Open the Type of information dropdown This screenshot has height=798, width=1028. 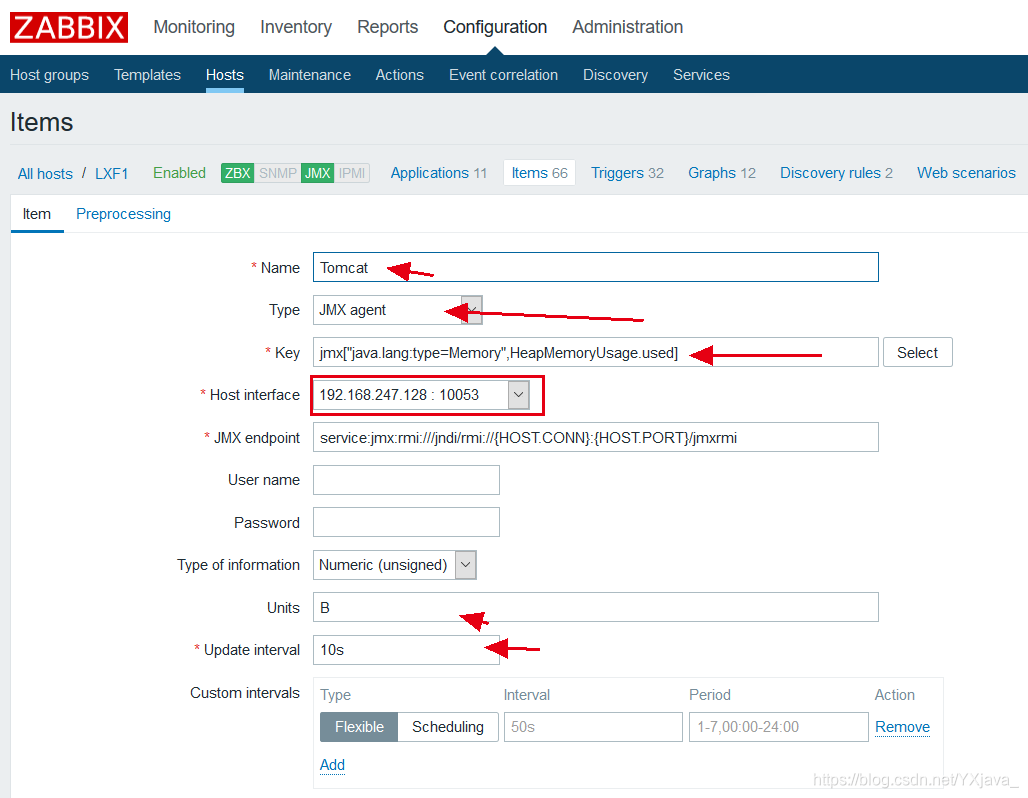[395, 565]
